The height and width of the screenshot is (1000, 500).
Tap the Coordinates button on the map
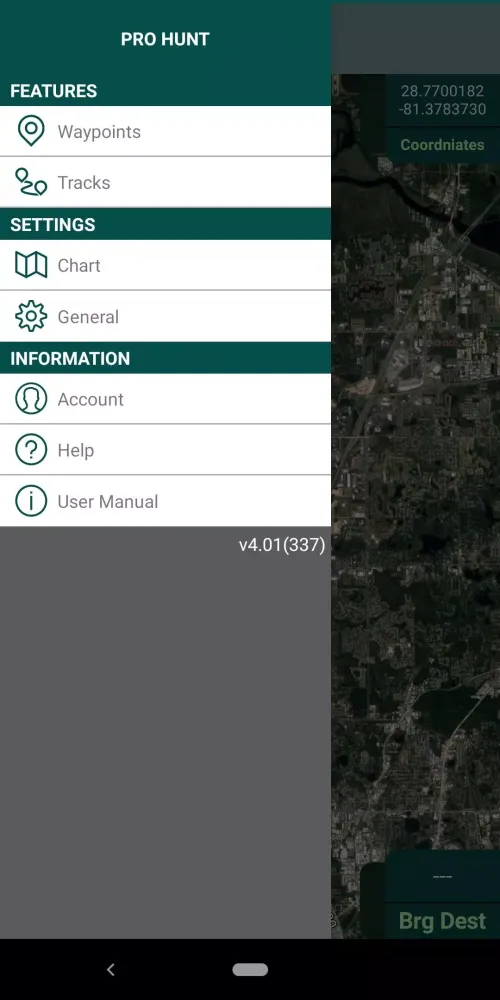tap(443, 145)
